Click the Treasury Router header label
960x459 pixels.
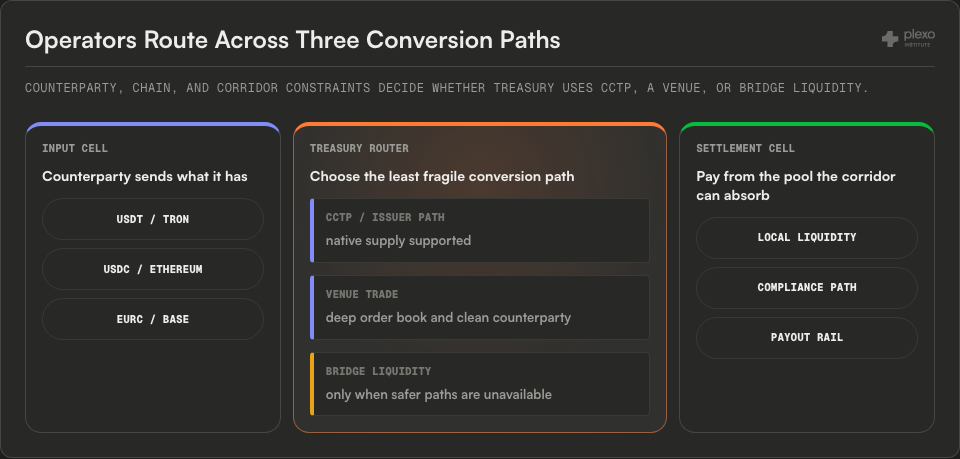pos(359,148)
